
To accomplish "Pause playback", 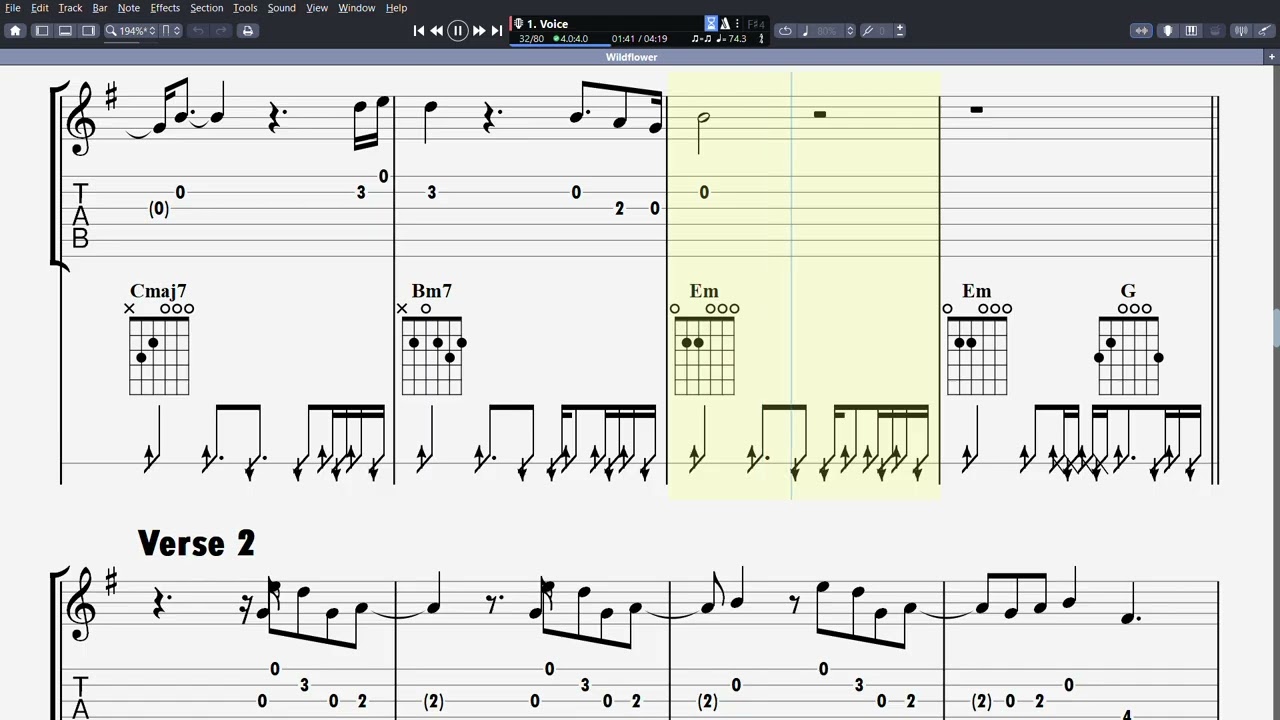I will point(458,31).
